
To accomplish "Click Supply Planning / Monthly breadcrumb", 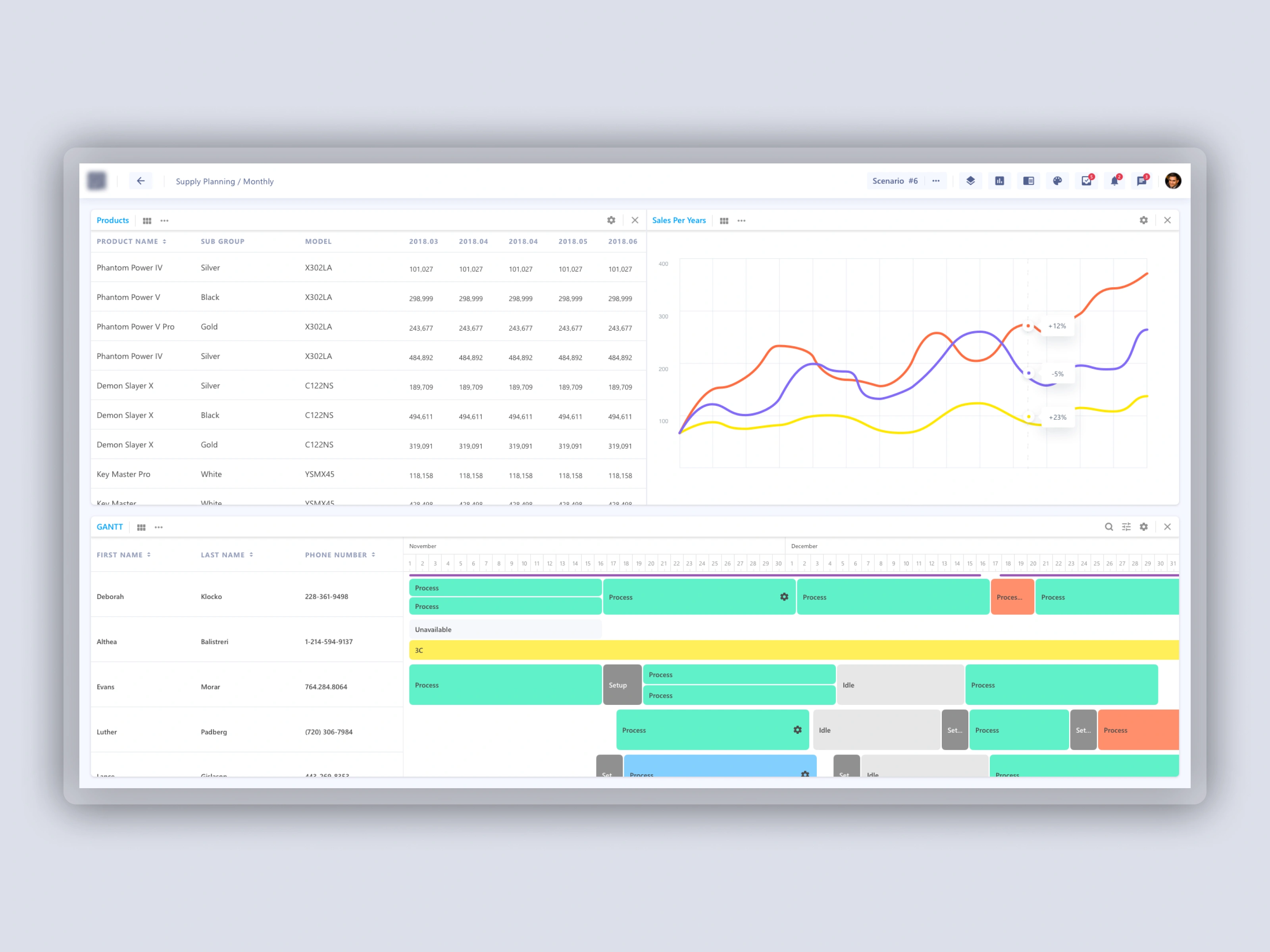I will [x=225, y=181].
